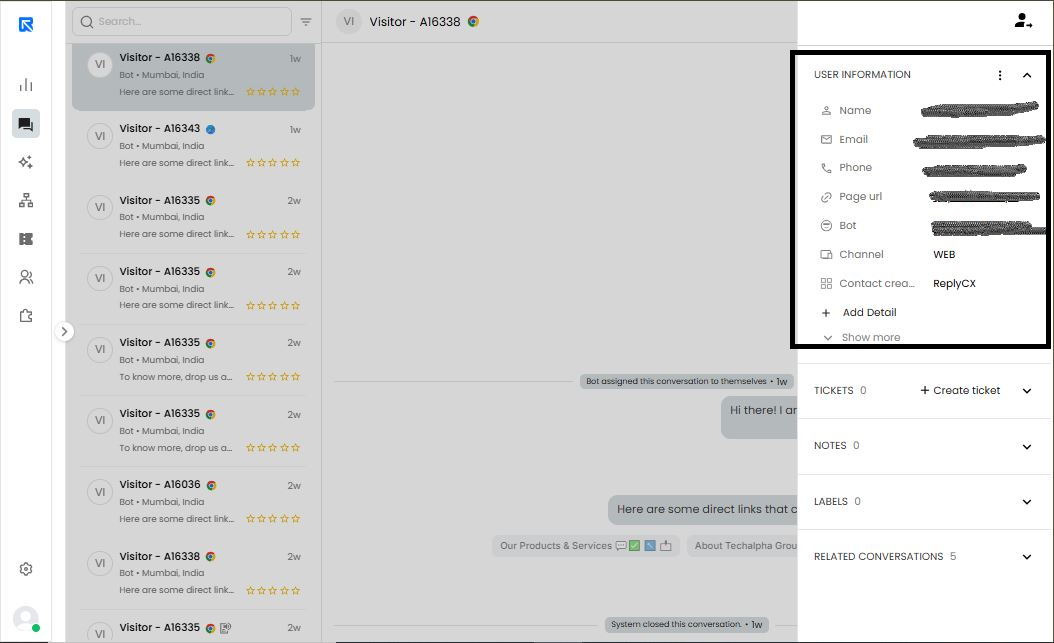Image resolution: width=1054 pixels, height=643 pixels.
Task: Expand the Notes section
Action: click(x=1027, y=447)
